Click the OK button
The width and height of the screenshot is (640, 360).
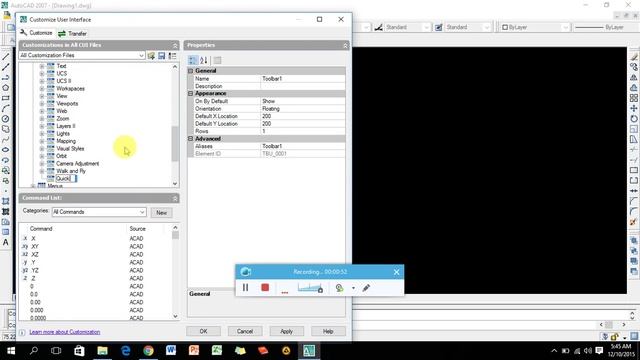[203, 331]
